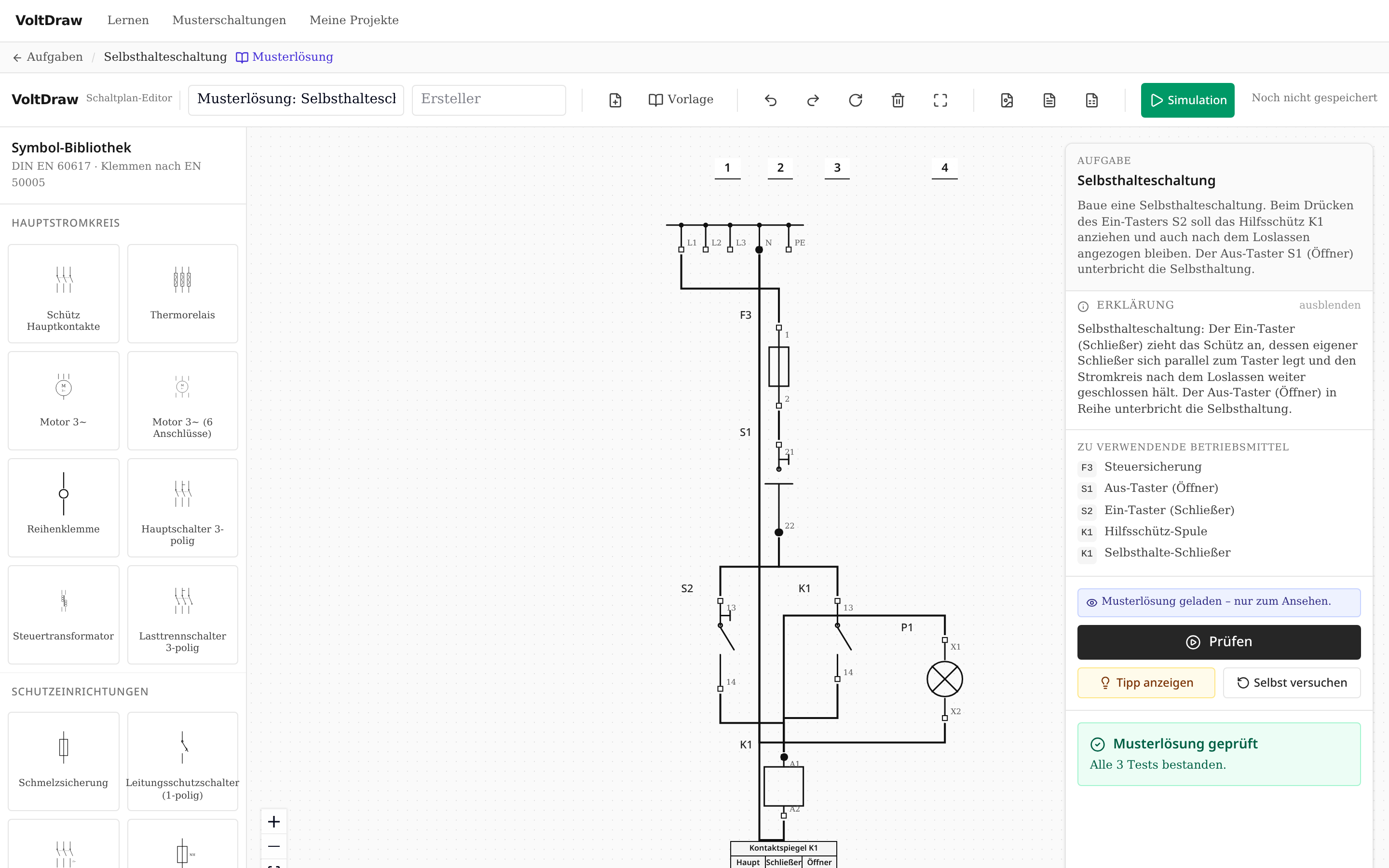Click the Prüfen button
Screen dimensions: 1389x868
pos(1219,642)
